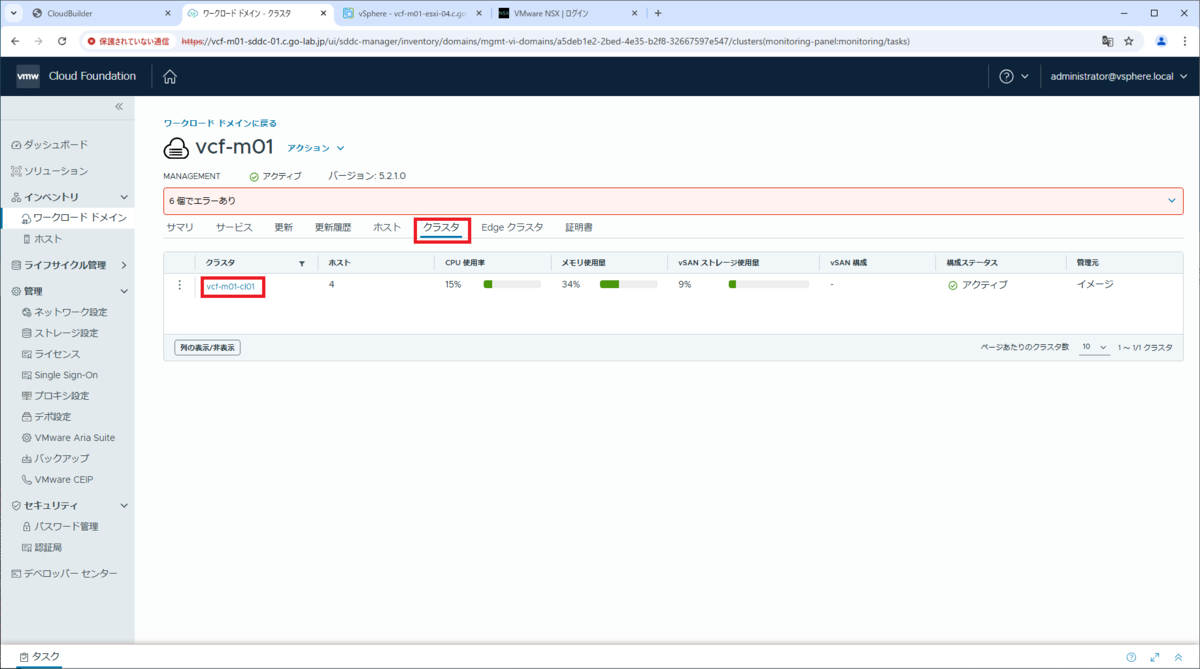Open ネットワーク設定 in the sidebar
1200x669 pixels.
tap(64, 312)
